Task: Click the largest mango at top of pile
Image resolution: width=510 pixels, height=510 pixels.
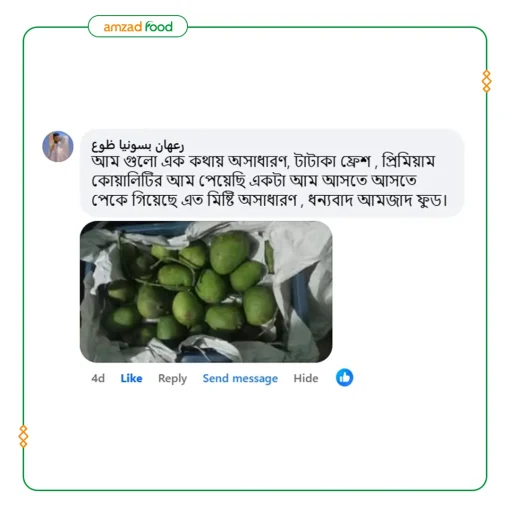Action: (x=229, y=252)
